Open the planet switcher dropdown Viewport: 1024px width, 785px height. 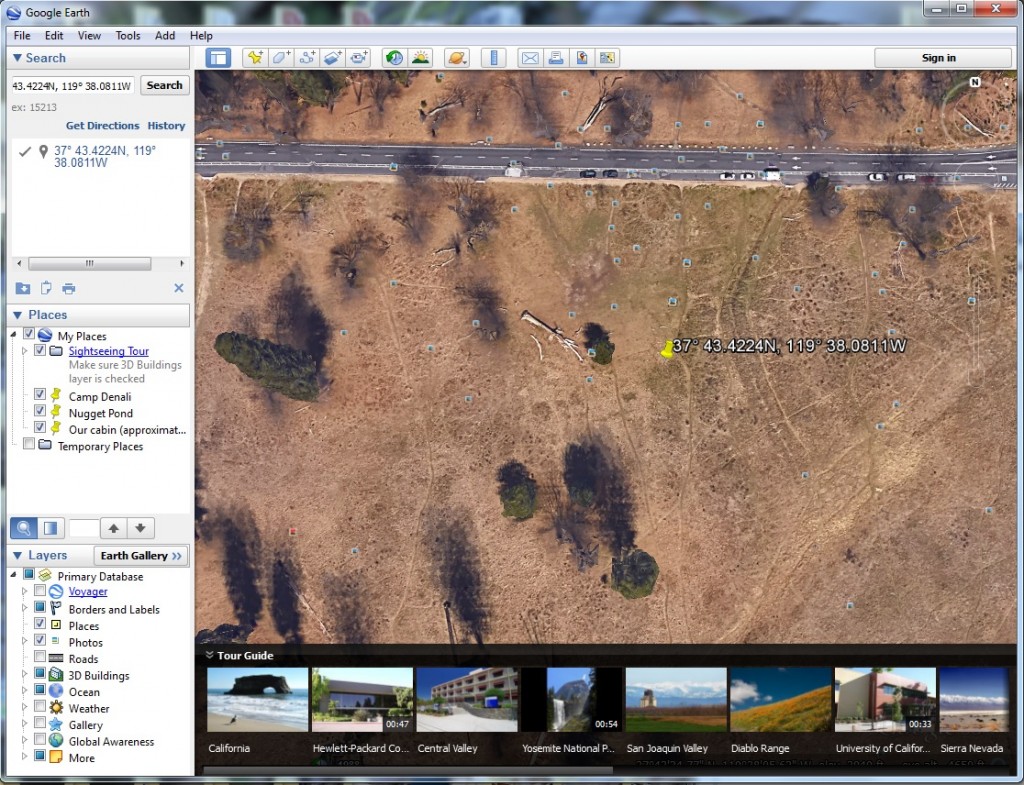[457, 57]
